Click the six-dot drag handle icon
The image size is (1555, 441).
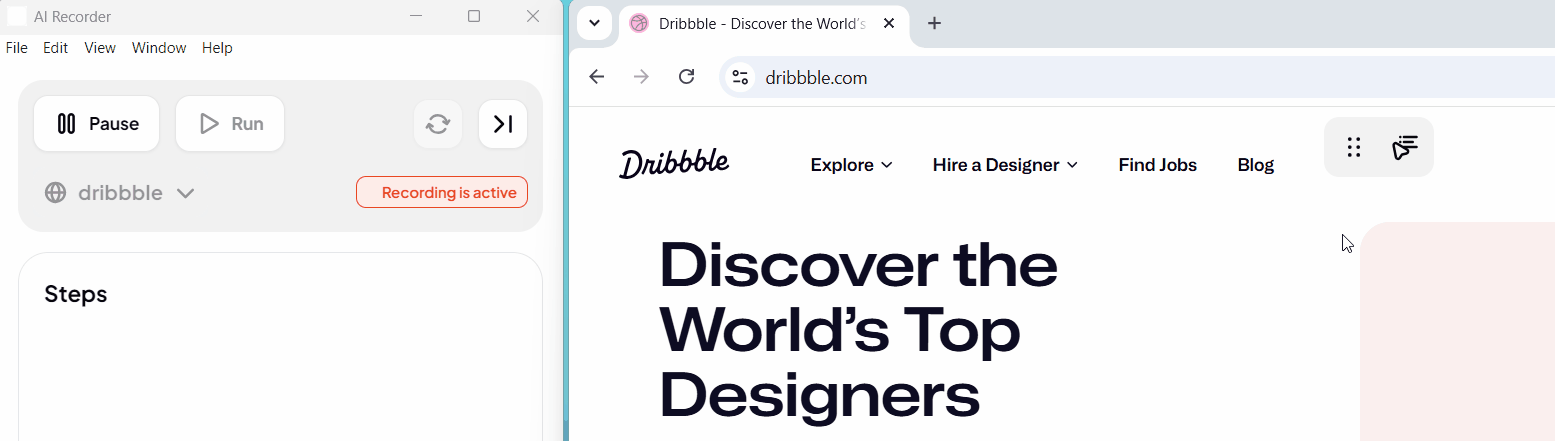(x=1354, y=148)
